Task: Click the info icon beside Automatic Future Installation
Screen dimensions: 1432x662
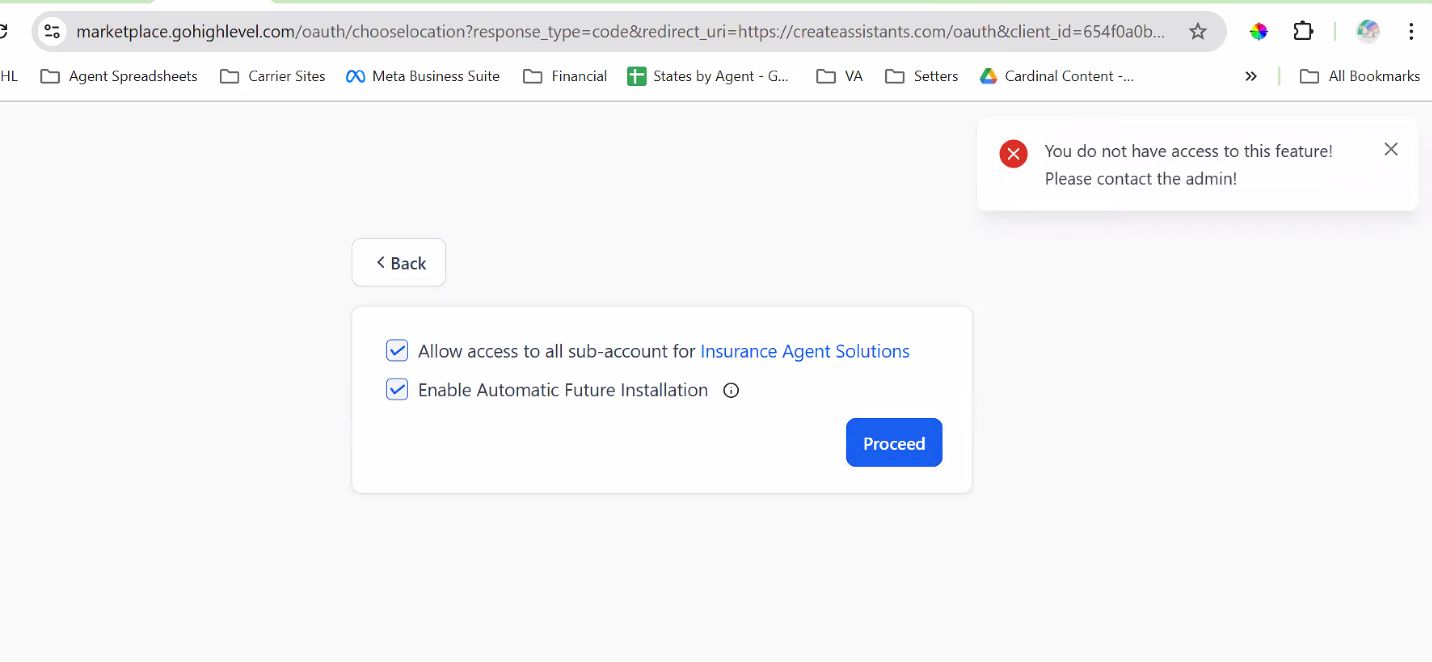Action: tap(731, 390)
